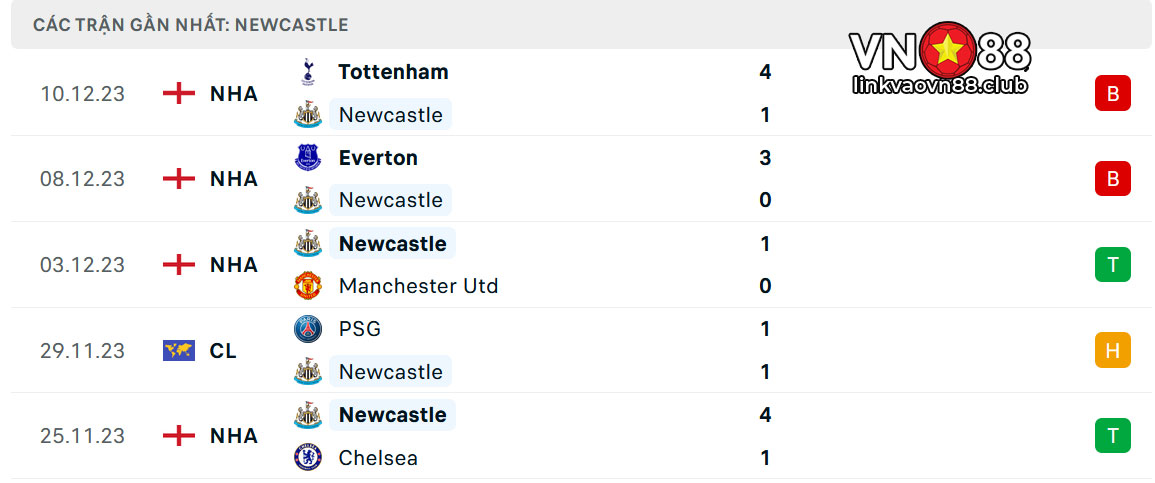1155x483 pixels.
Task: Click the Chelsea club crest
Action: [x=307, y=457]
